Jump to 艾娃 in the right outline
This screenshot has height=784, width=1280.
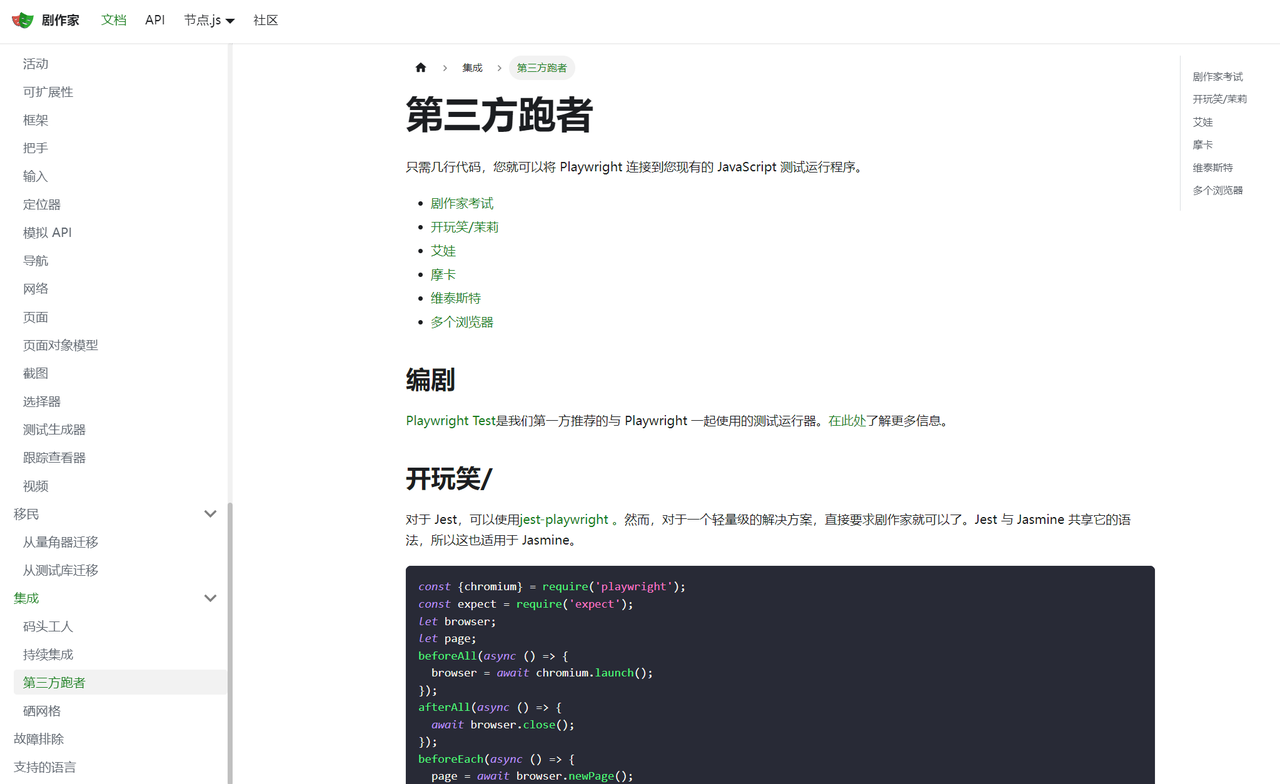[1203, 122]
